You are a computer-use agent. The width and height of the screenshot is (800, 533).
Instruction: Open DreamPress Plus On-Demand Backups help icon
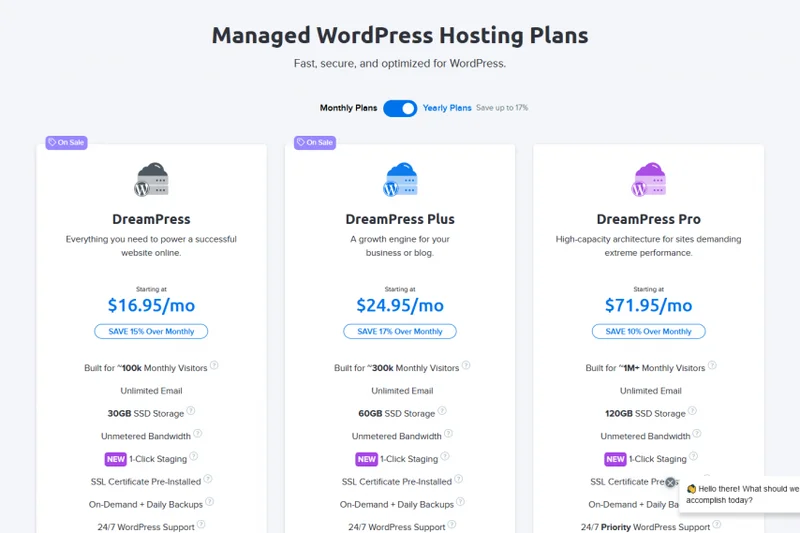(460, 502)
